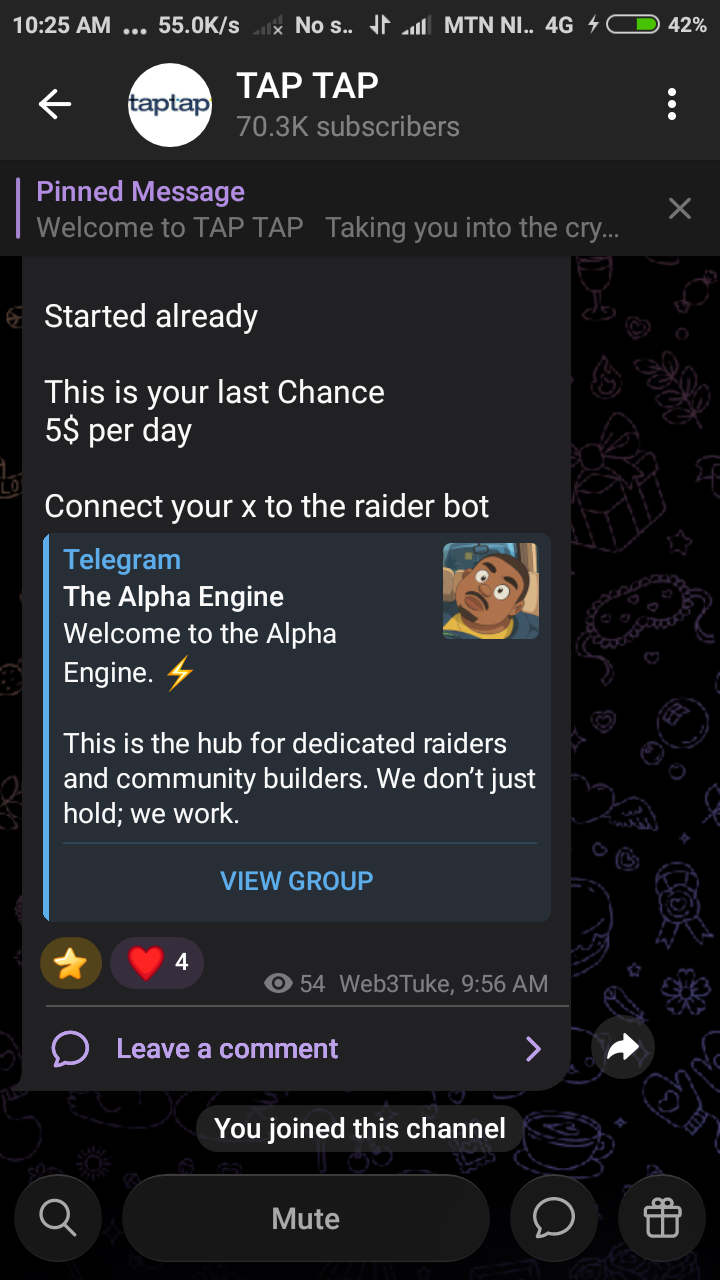This screenshot has width=720, height=1280.
Task: Tap the Leave a comment link
Action: point(227,1048)
